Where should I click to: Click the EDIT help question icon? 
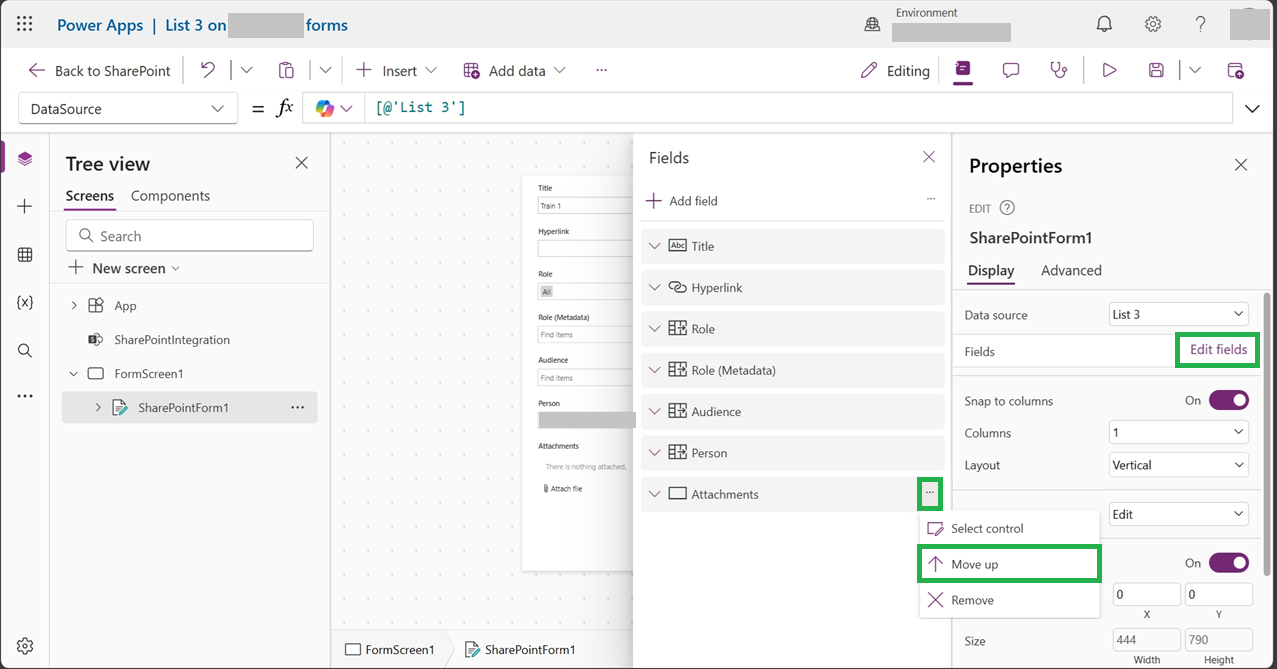click(x=1007, y=208)
